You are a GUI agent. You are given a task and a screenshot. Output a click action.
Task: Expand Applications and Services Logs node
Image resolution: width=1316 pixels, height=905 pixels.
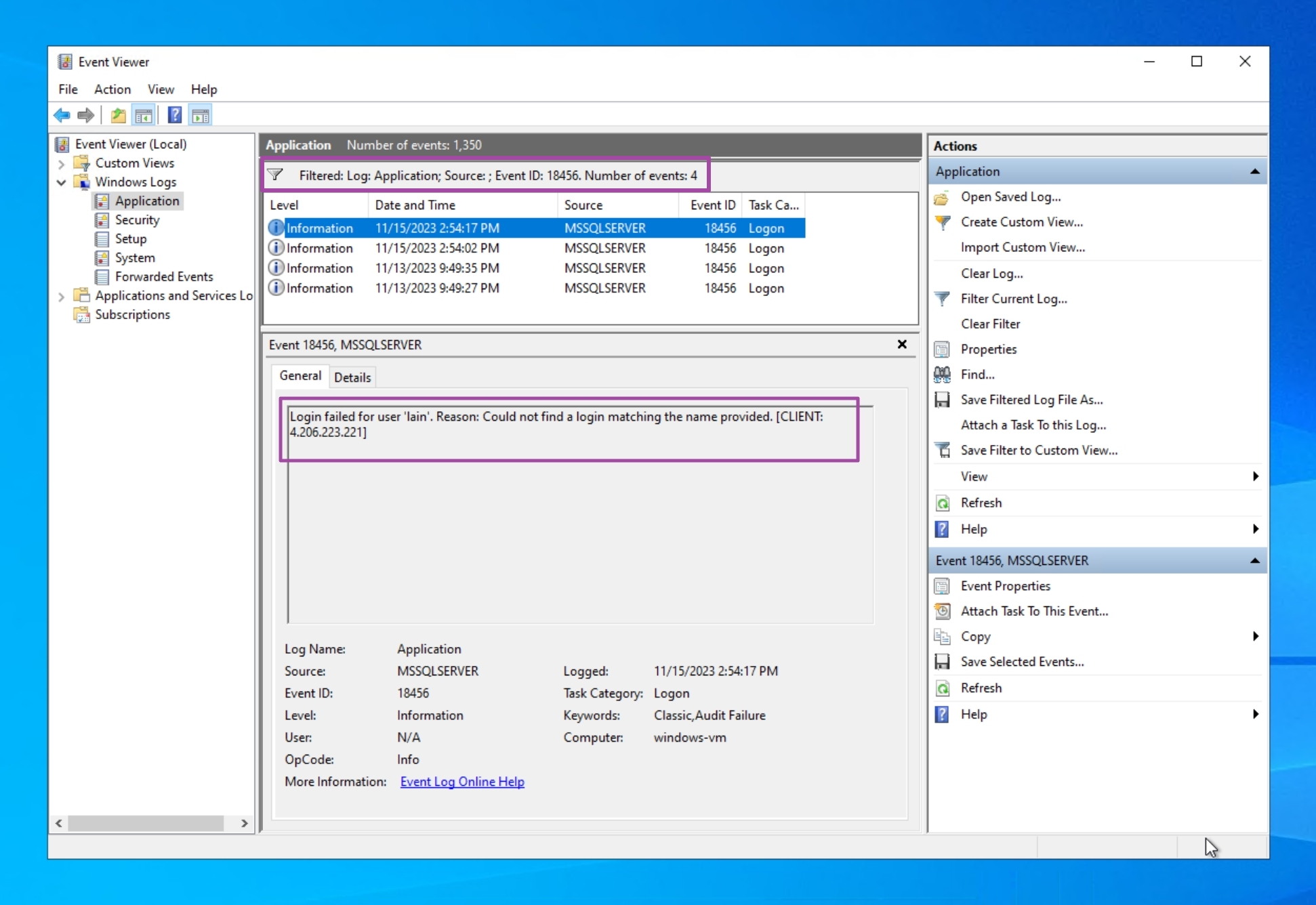click(x=61, y=296)
